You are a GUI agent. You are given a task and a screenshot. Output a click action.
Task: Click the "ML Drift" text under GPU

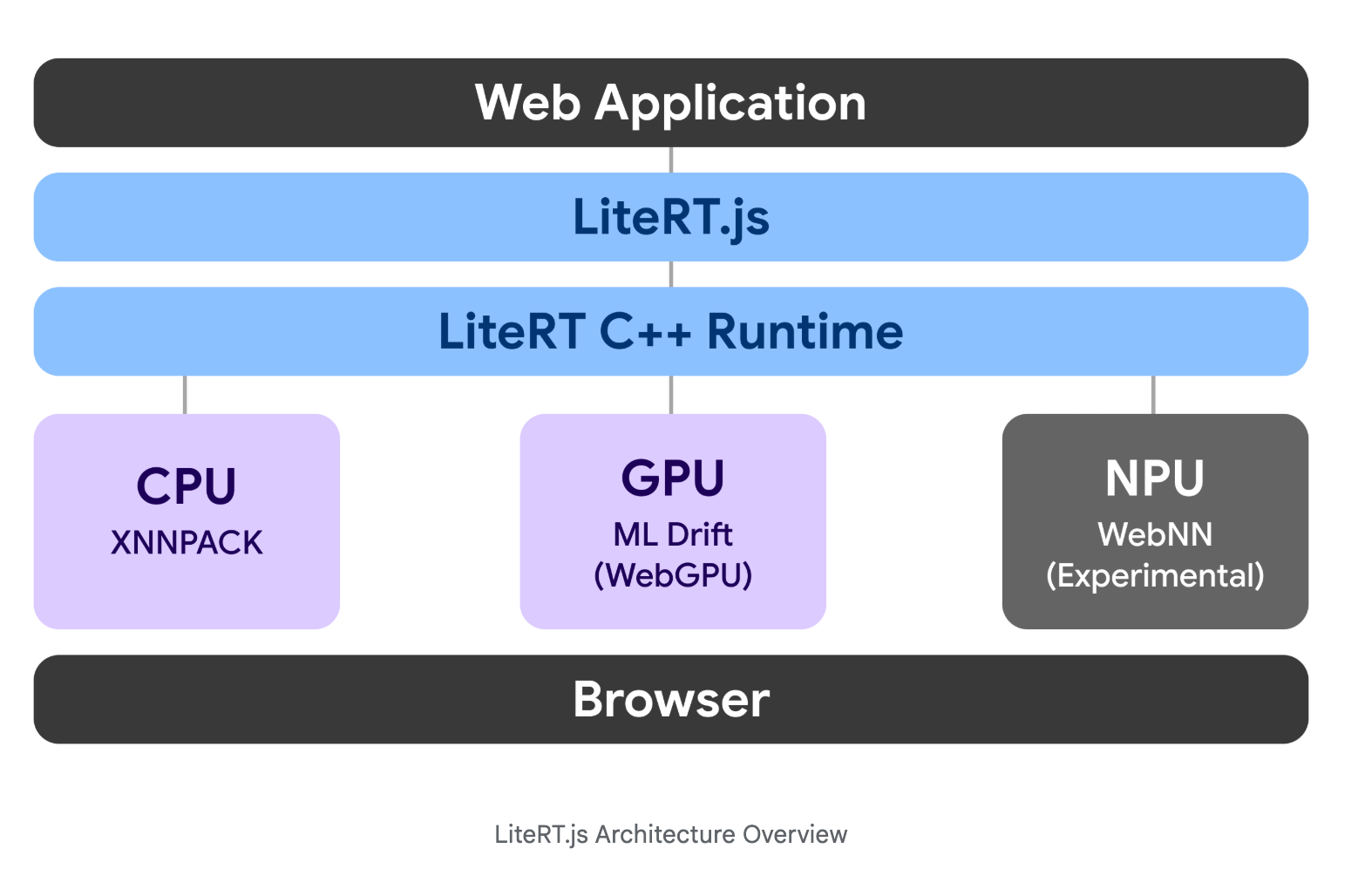click(673, 534)
